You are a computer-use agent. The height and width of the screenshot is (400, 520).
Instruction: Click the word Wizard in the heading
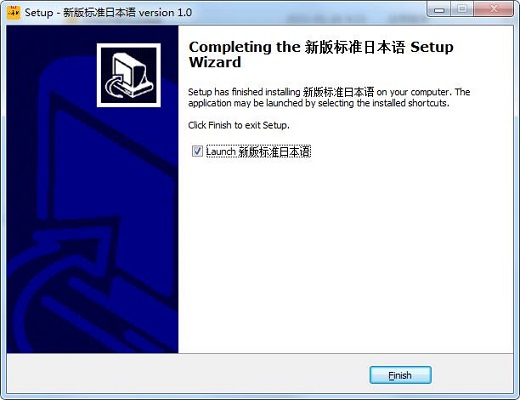(x=215, y=62)
